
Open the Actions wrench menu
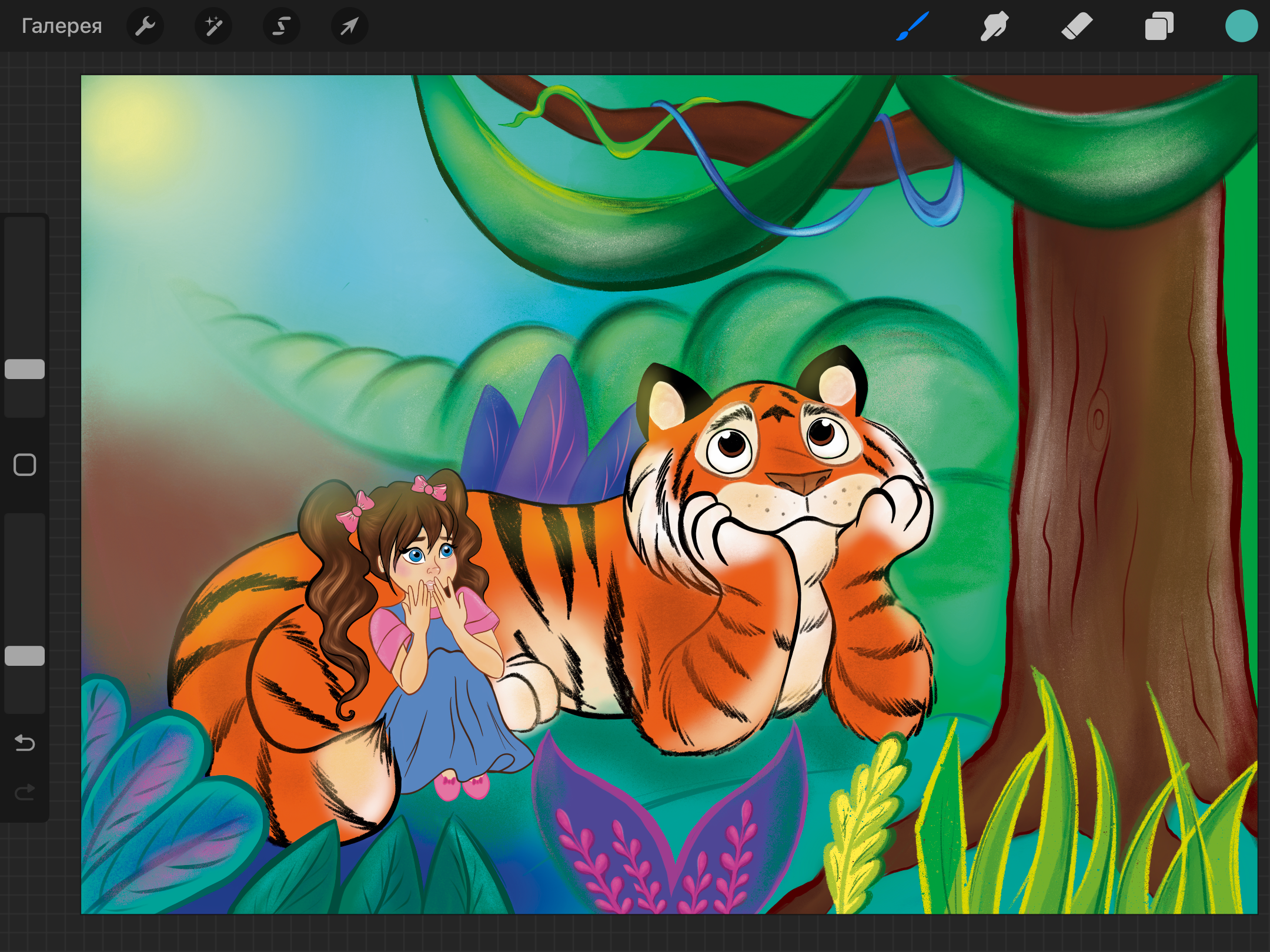(x=145, y=26)
